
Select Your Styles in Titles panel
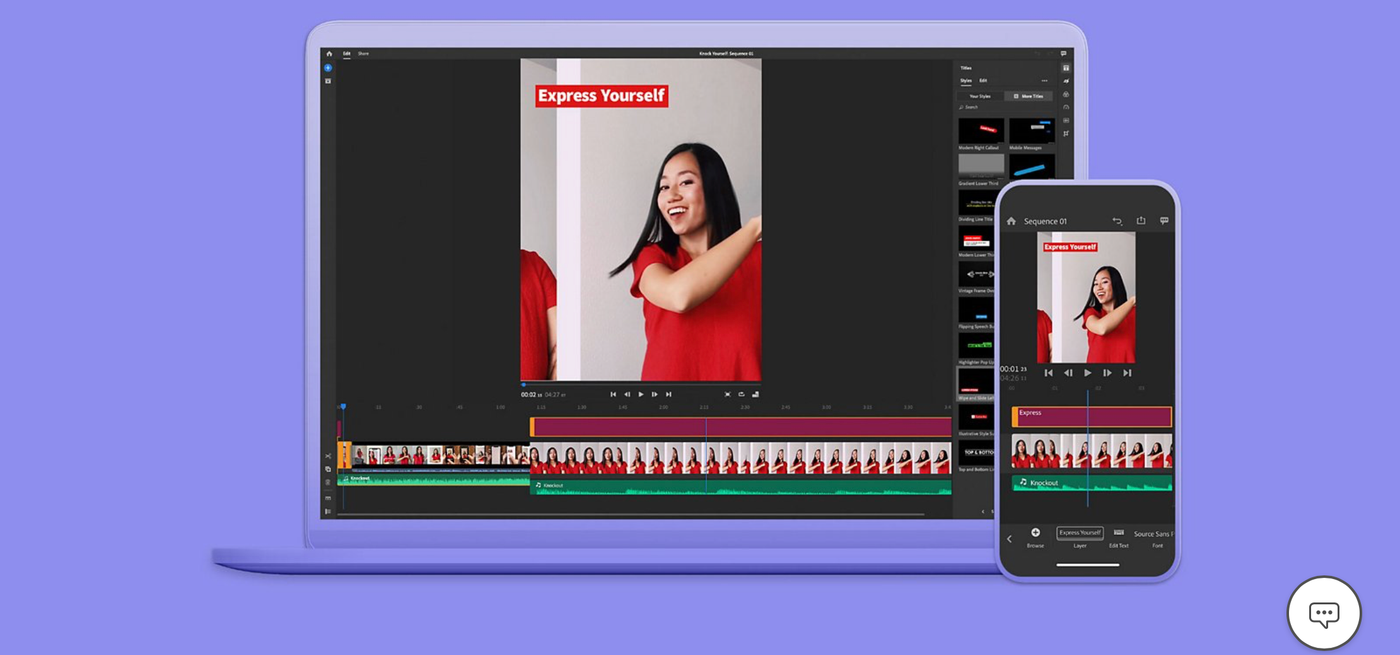click(980, 96)
